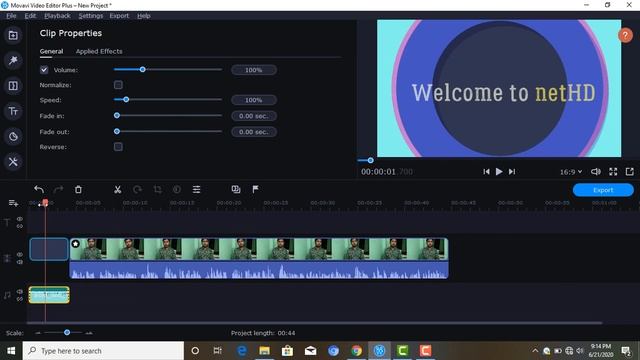Click the Volume slider handle

click(x=142, y=69)
